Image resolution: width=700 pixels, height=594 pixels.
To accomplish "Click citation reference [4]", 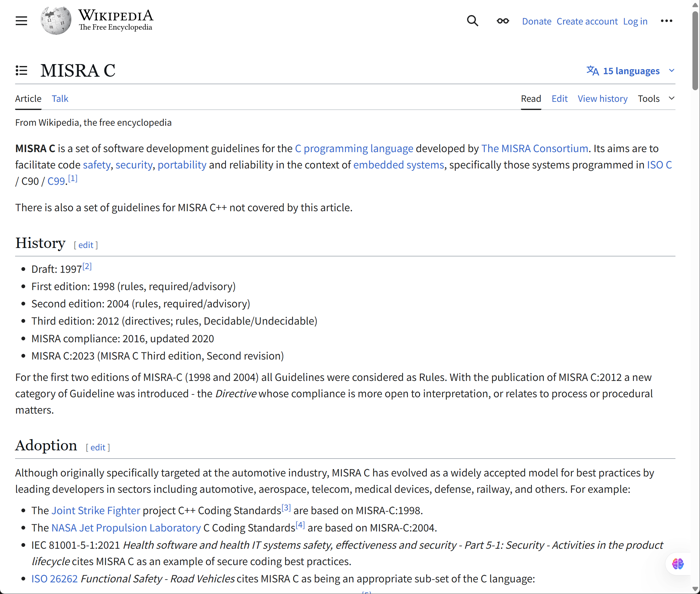I will click(x=300, y=525).
